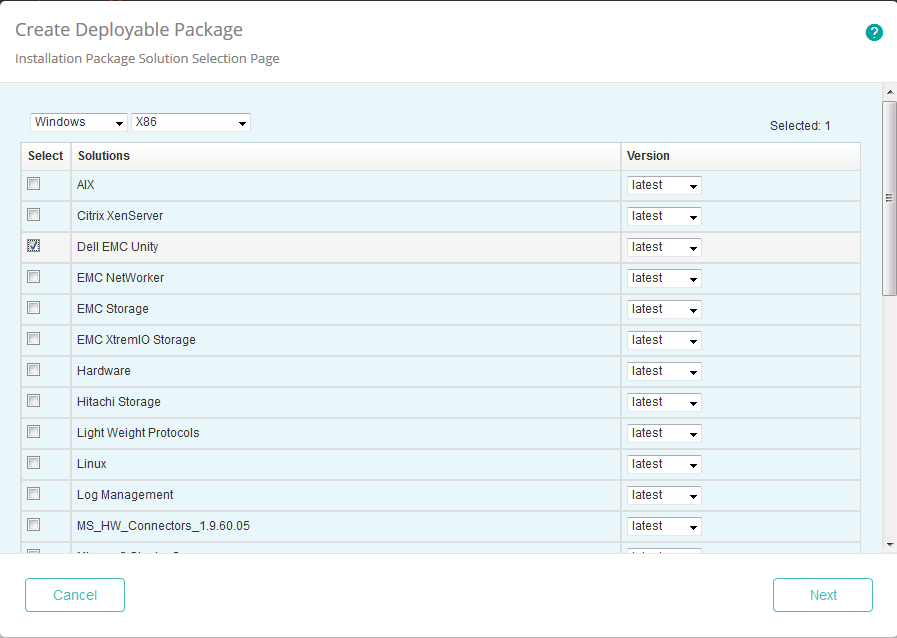Open the X86 architecture dropdown

point(191,122)
